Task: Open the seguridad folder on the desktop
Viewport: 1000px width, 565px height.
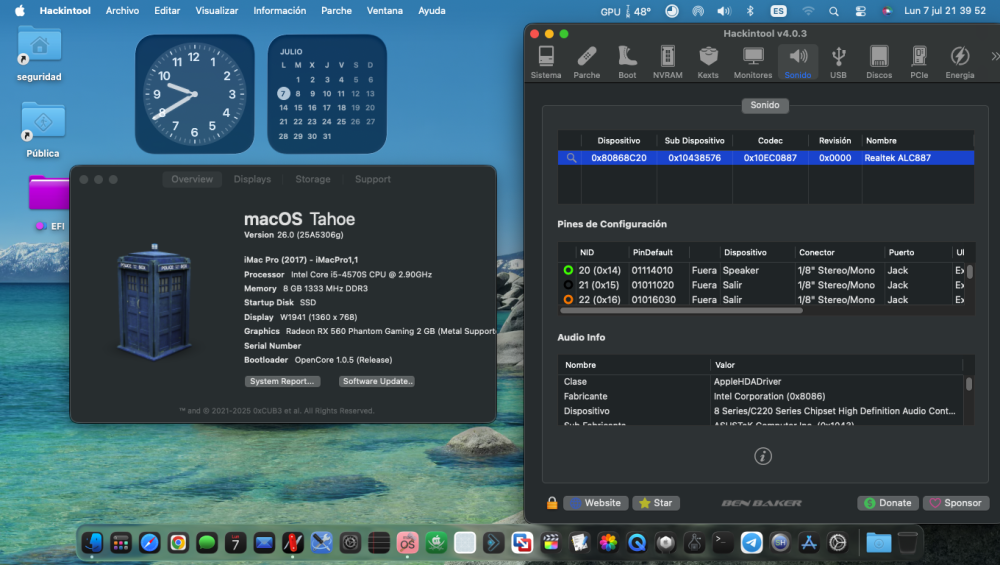Action: click(40, 54)
